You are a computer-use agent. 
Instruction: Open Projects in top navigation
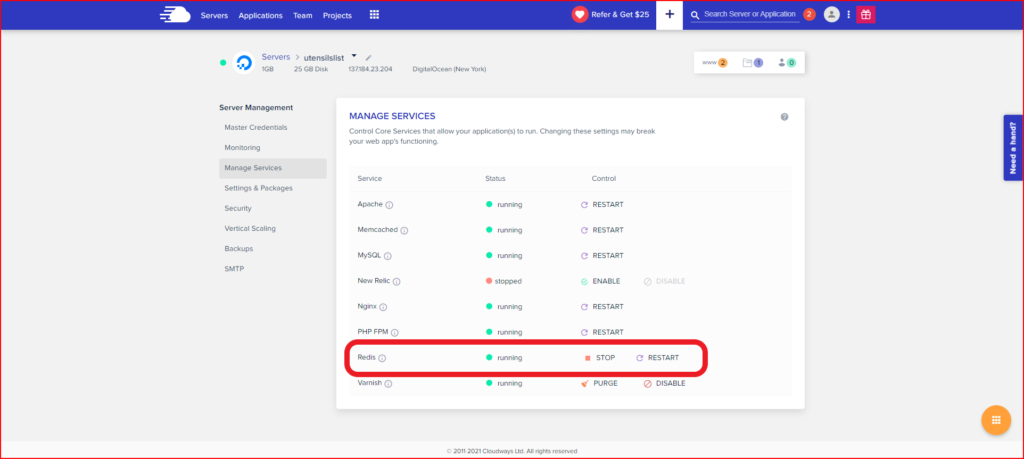coord(337,15)
